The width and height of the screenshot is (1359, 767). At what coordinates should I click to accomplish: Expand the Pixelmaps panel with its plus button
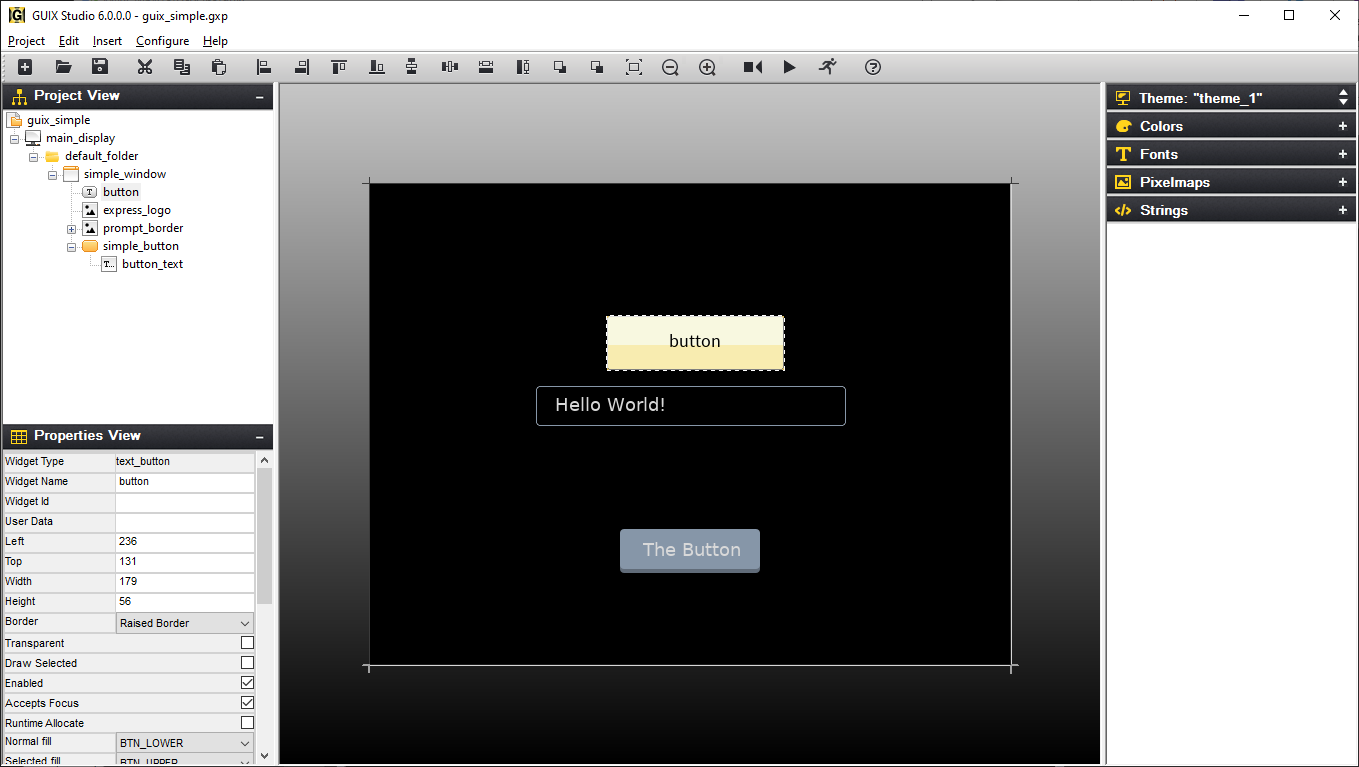[x=1343, y=181]
